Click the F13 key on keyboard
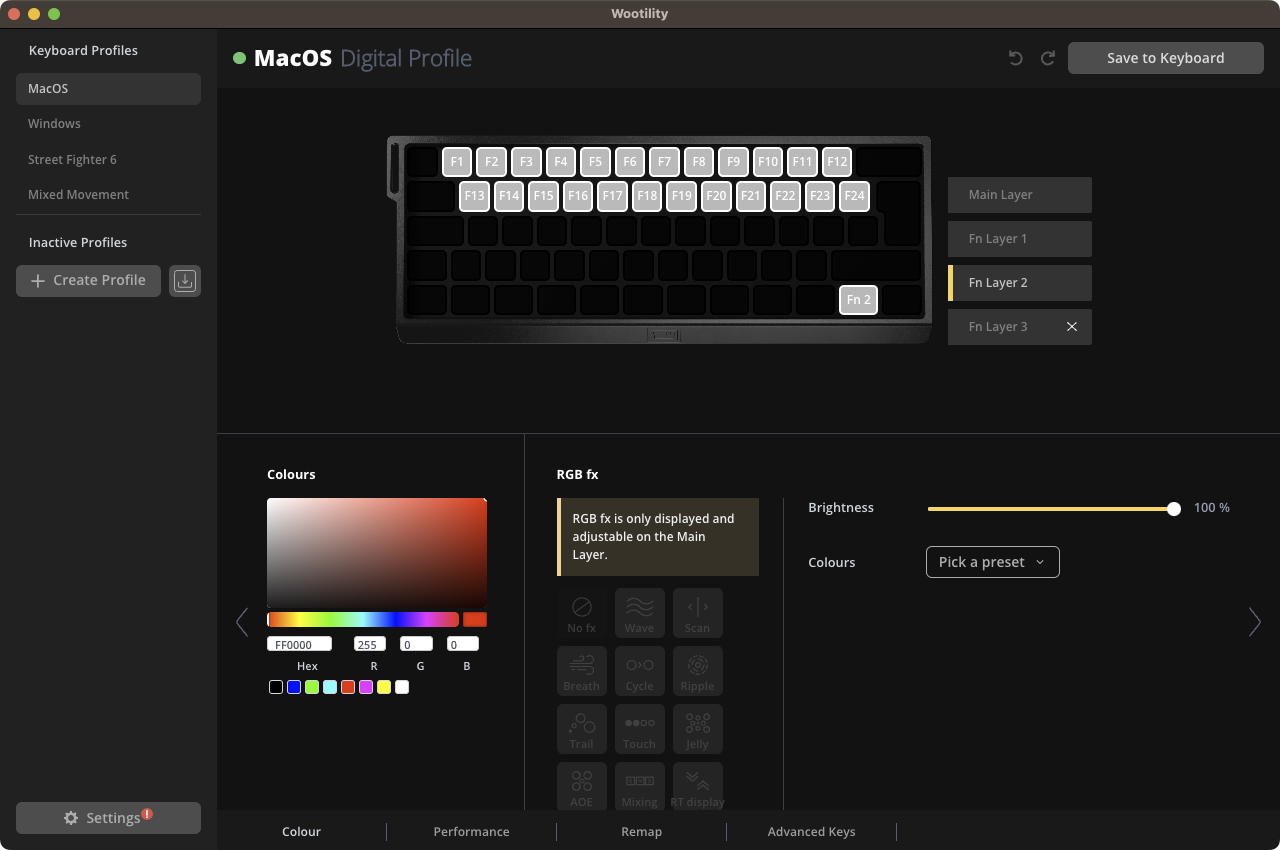 coord(475,196)
